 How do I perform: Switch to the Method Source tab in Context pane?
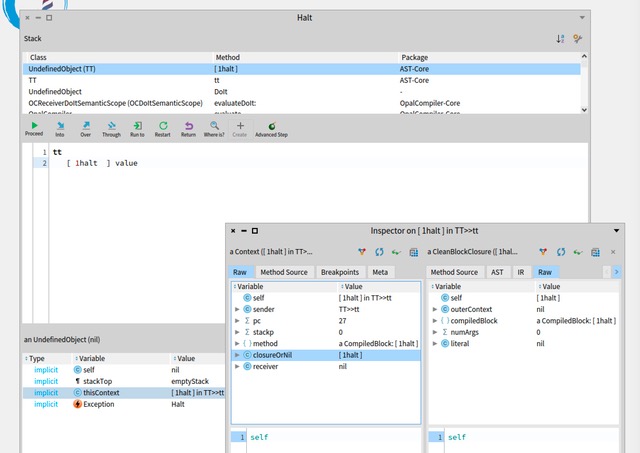pyautogui.click(x=284, y=272)
